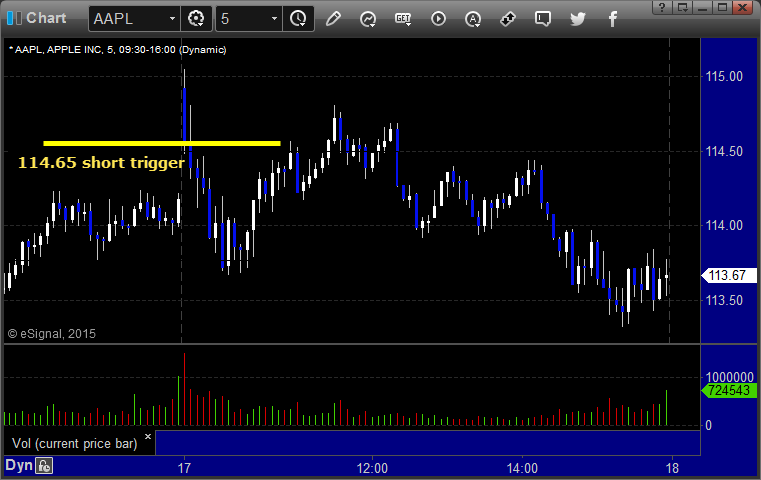
Task: Toggle the Dyn time lock icon
Action: 44,466
